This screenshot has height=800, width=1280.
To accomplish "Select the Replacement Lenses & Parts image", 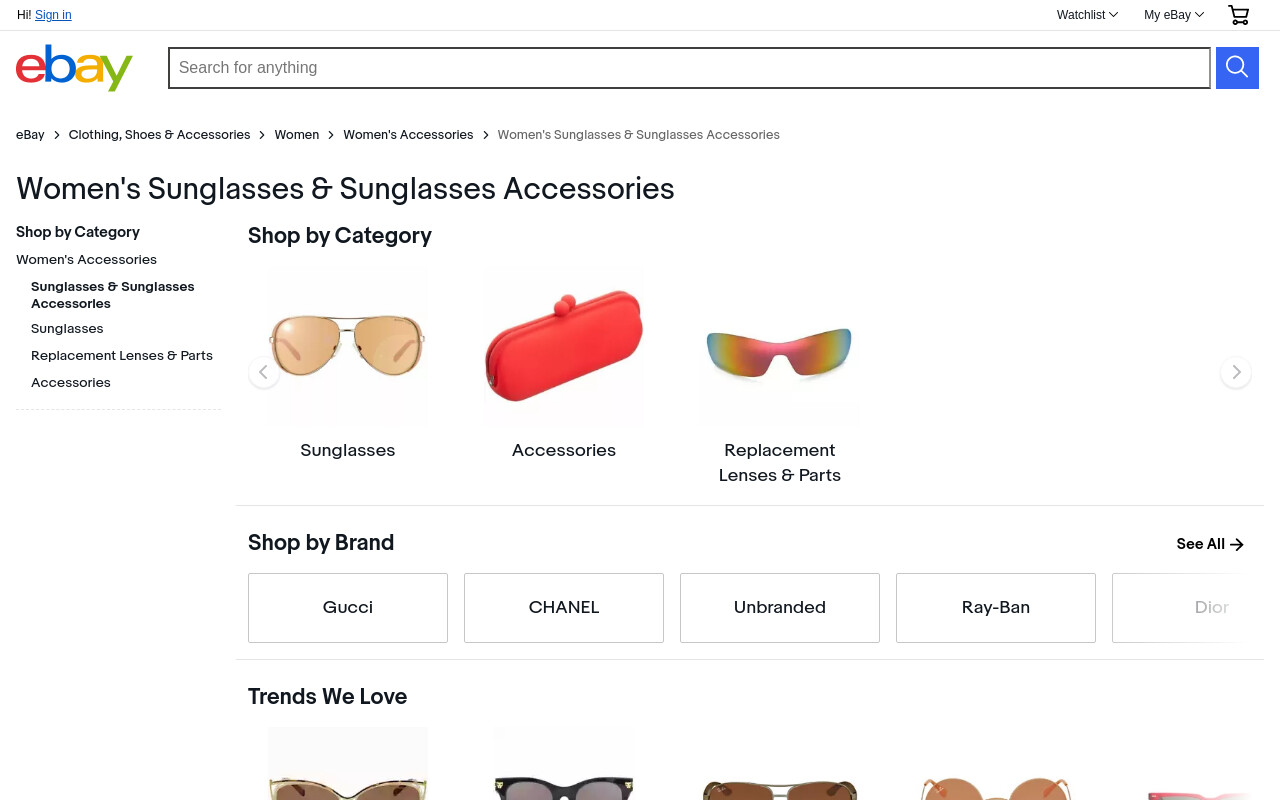I will (x=780, y=347).
